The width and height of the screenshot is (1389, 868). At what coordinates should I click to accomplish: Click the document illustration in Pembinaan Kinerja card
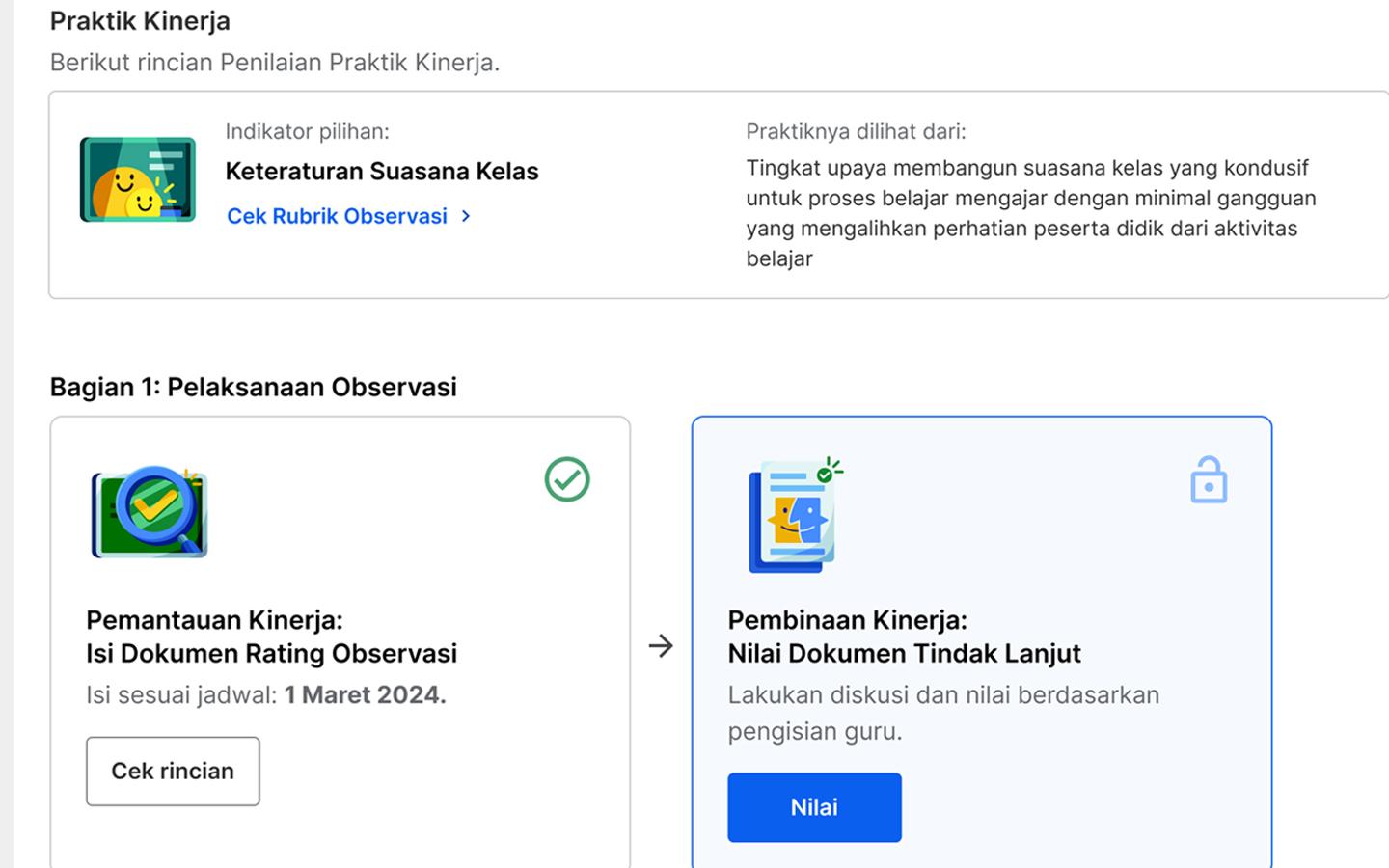(794, 516)
